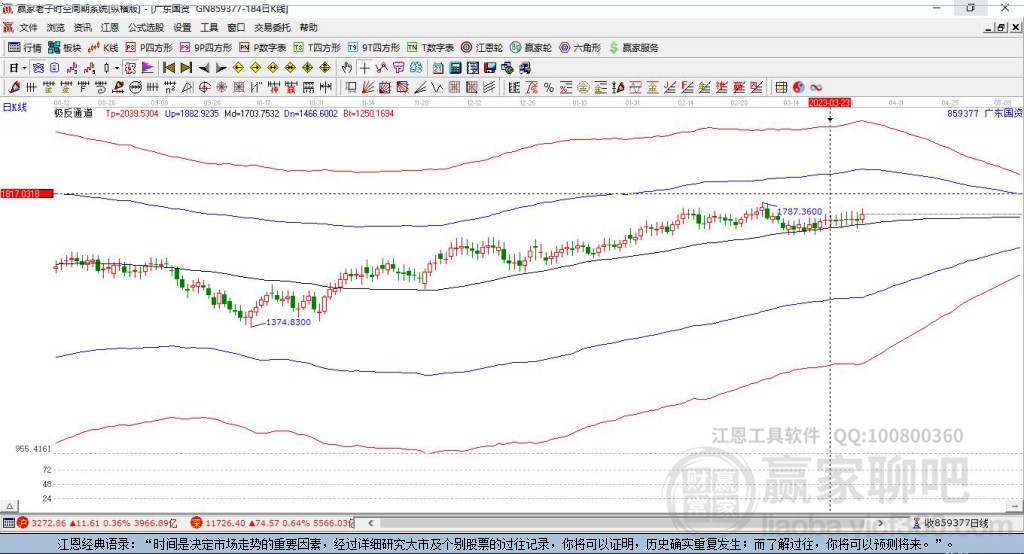The image size is (1024, 554).
Task: Step chart right with black right arrow
Action: point(221,68)
